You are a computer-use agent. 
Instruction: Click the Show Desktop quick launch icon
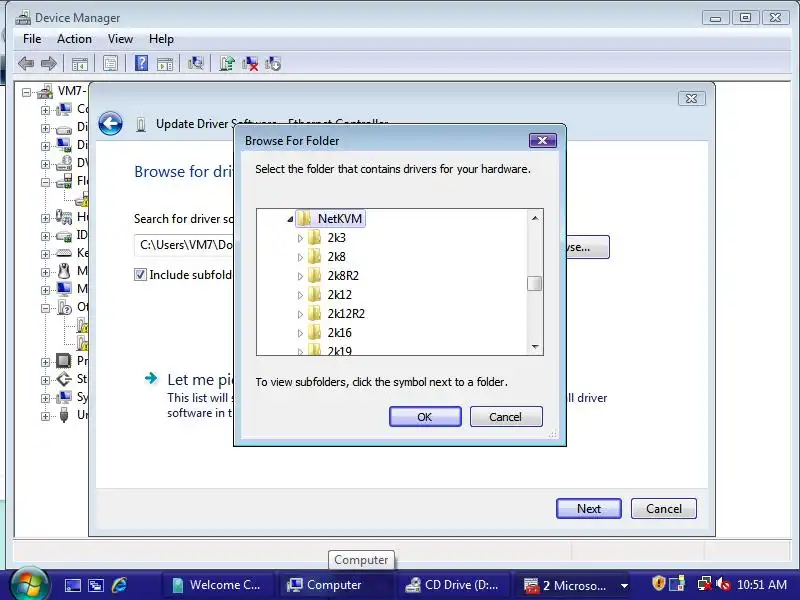click(x=72, y=585)
